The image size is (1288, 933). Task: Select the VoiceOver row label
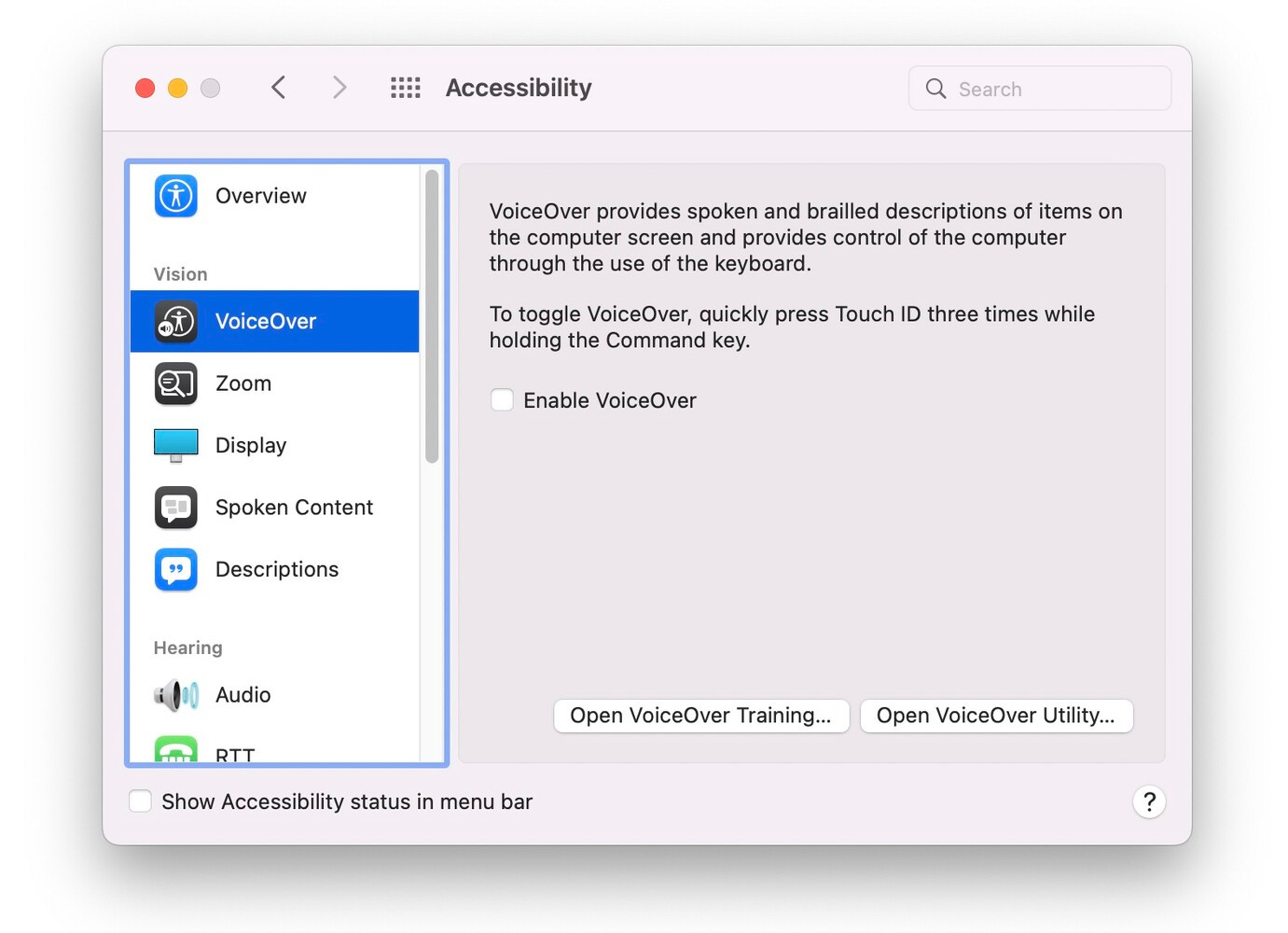point(266,321)
